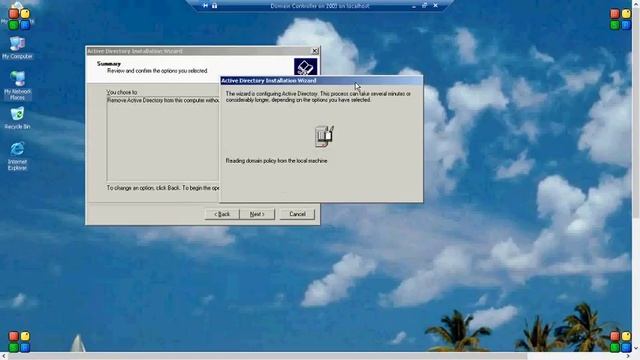Click the horizontal scrollbar at the bottom
This screenshot has width=640, height=360.
click(x=267, y=356)
